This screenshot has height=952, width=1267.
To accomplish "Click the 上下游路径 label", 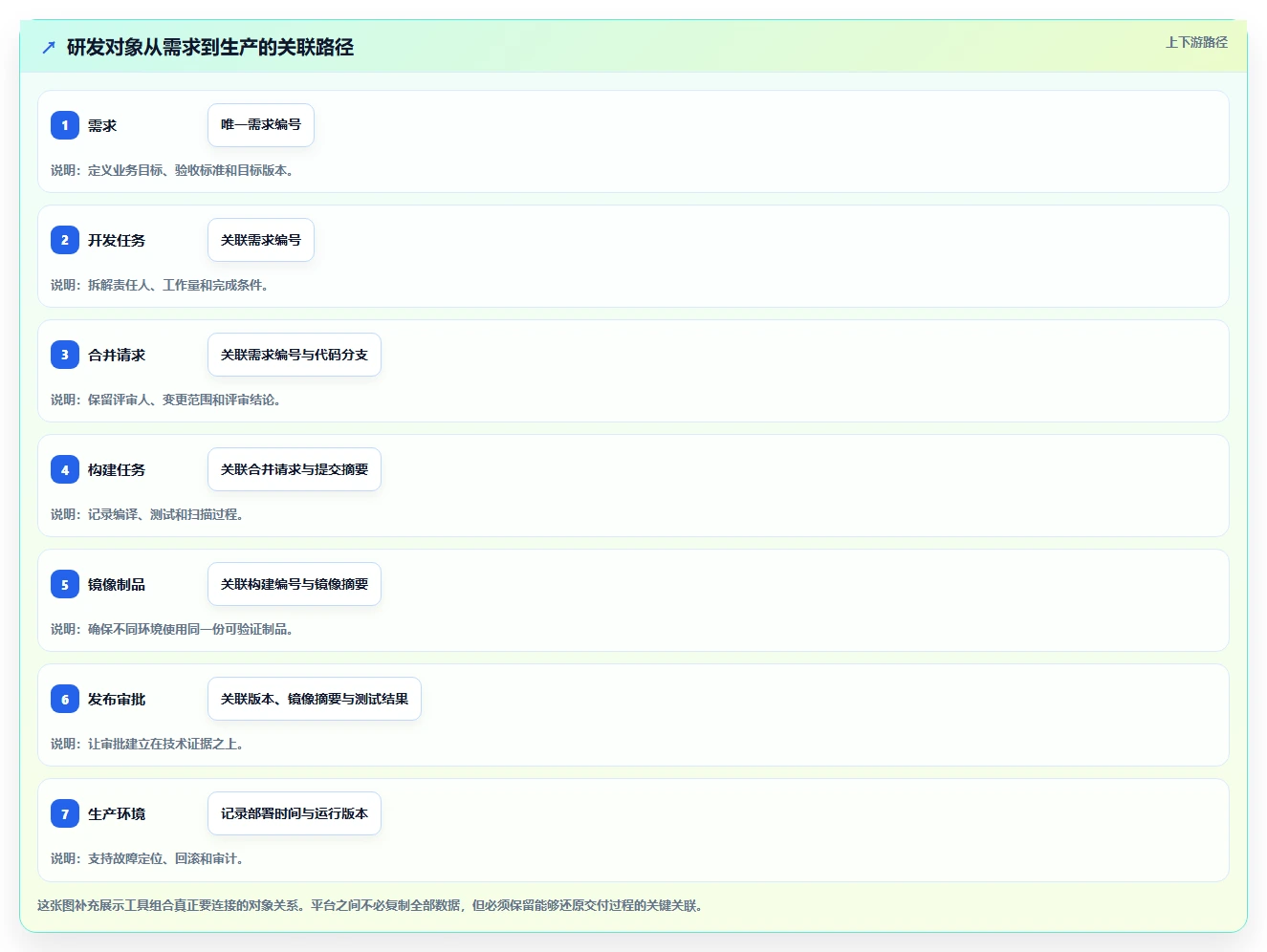I will pos(1196,42).
